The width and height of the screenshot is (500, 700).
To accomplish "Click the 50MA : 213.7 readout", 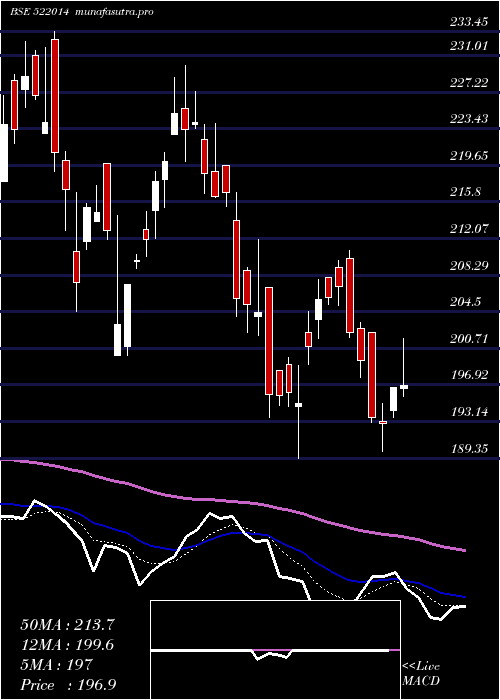I will [x=68, y=625].
